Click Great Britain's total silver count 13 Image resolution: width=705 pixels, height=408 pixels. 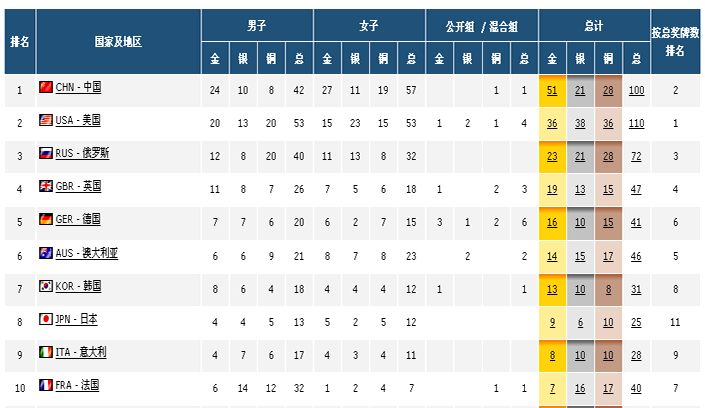(580, 190)
